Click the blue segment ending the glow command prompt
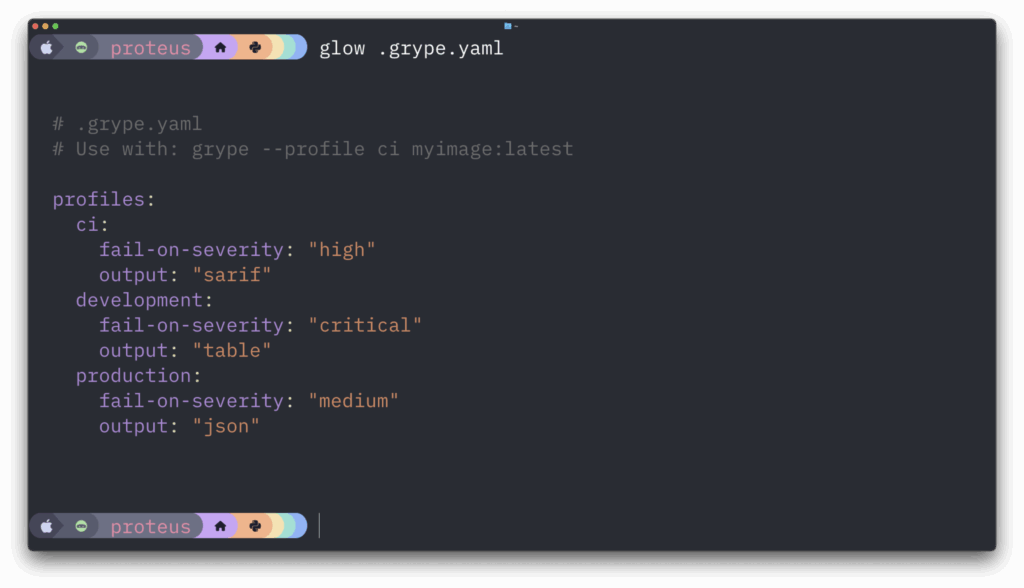1024x588 pixels. click(301, 48)
